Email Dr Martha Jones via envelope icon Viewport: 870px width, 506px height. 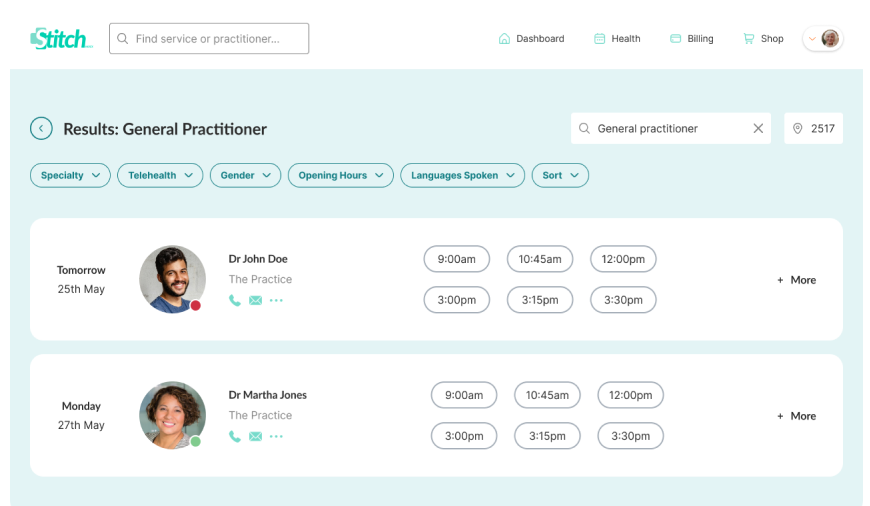tap(255, 436)
